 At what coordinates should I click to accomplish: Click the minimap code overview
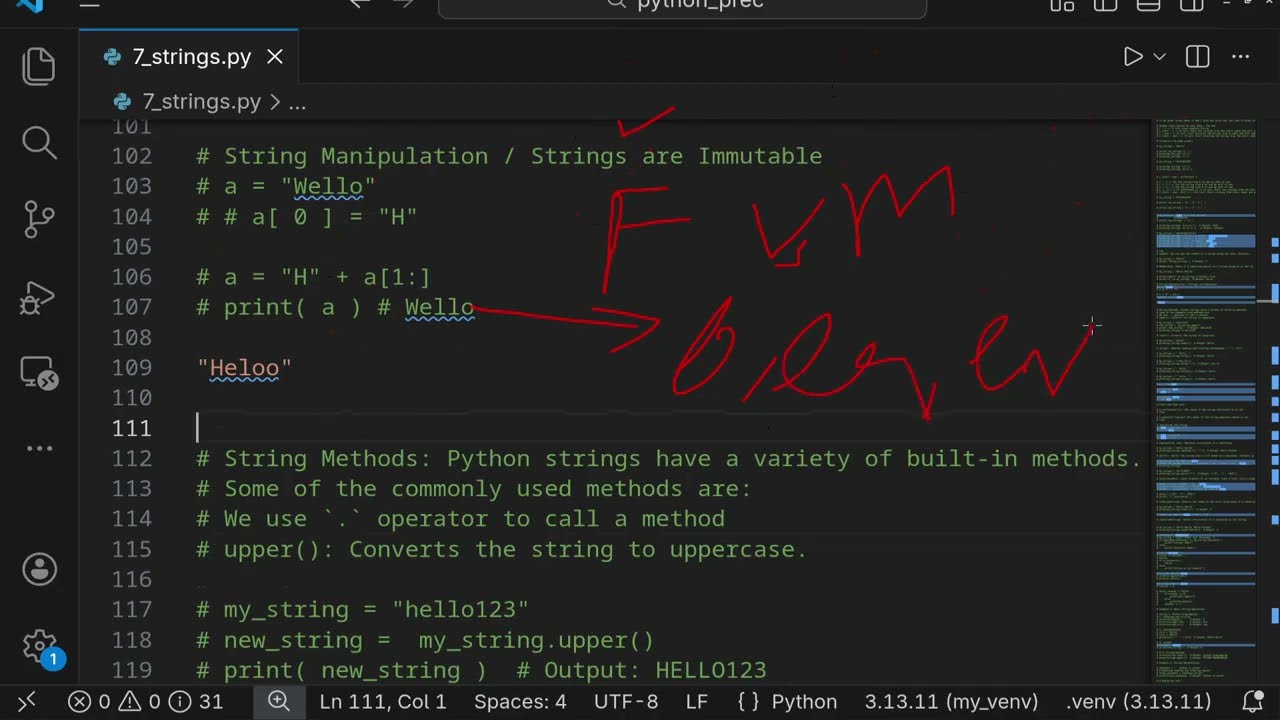pyautogui.click(x=1207, y=400)
